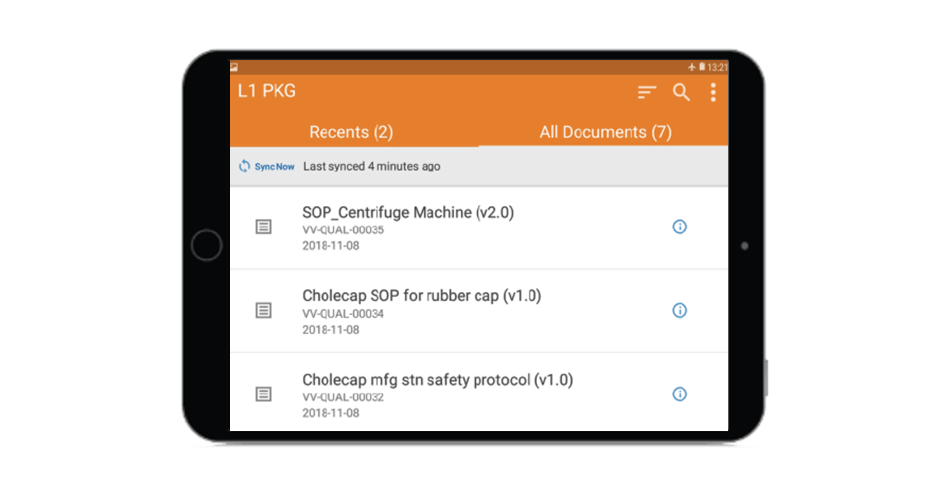Switch to the Recents (2) tab

click(x=351, y=132)
